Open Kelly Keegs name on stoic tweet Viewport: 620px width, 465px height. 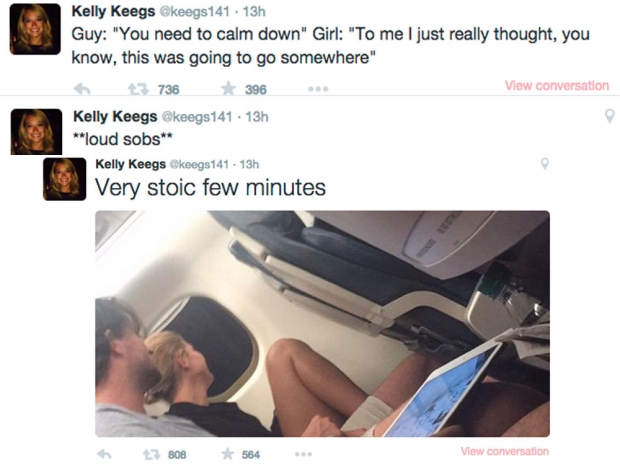pyautogui.click(x=130, y=164)
